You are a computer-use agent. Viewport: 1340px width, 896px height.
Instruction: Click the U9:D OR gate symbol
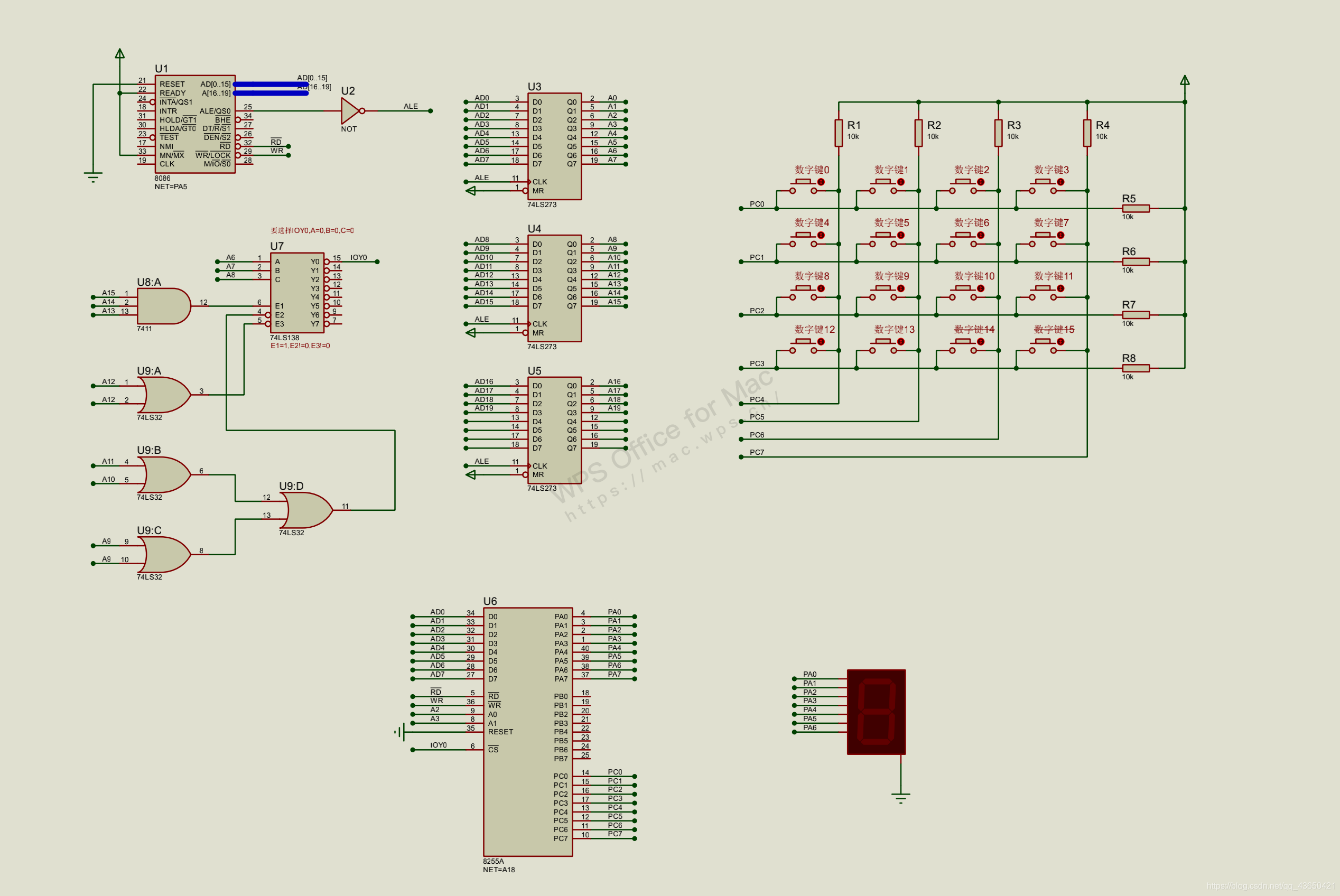click(308, 510)
